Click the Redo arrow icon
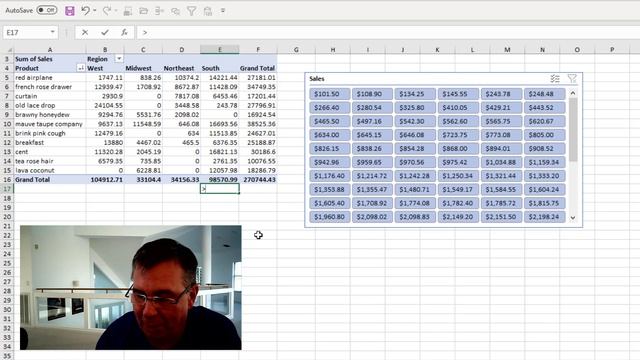The height and width of the screenshot is (360, 640). point(107,11)
